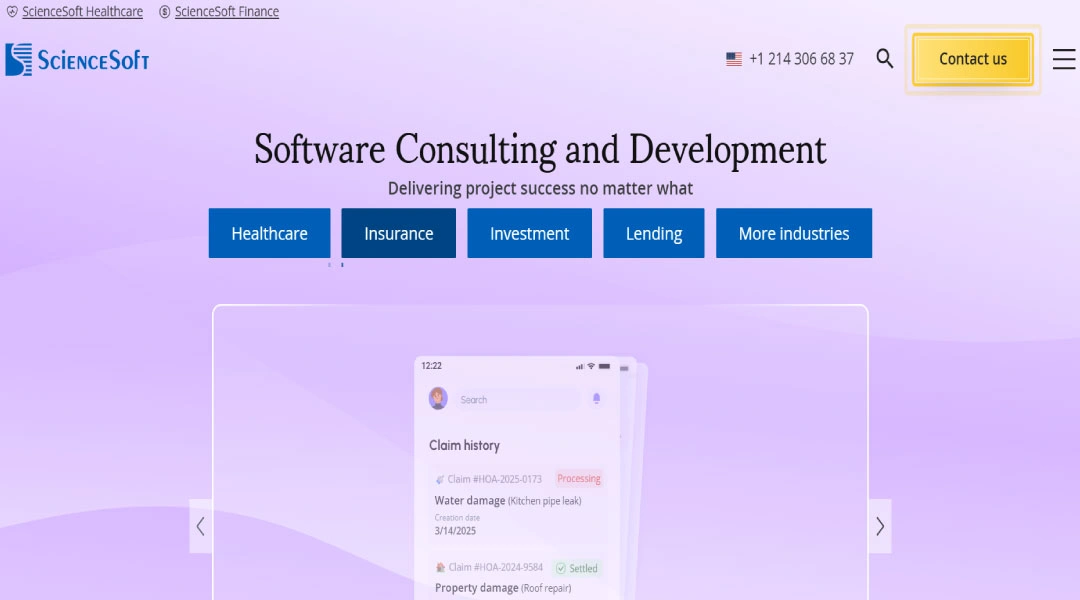The height and width of the screenshot is (600, 1080).
Task: Open ScienceSoft Healthcare link
Action: pyautogui.click(x=83, y=12)
